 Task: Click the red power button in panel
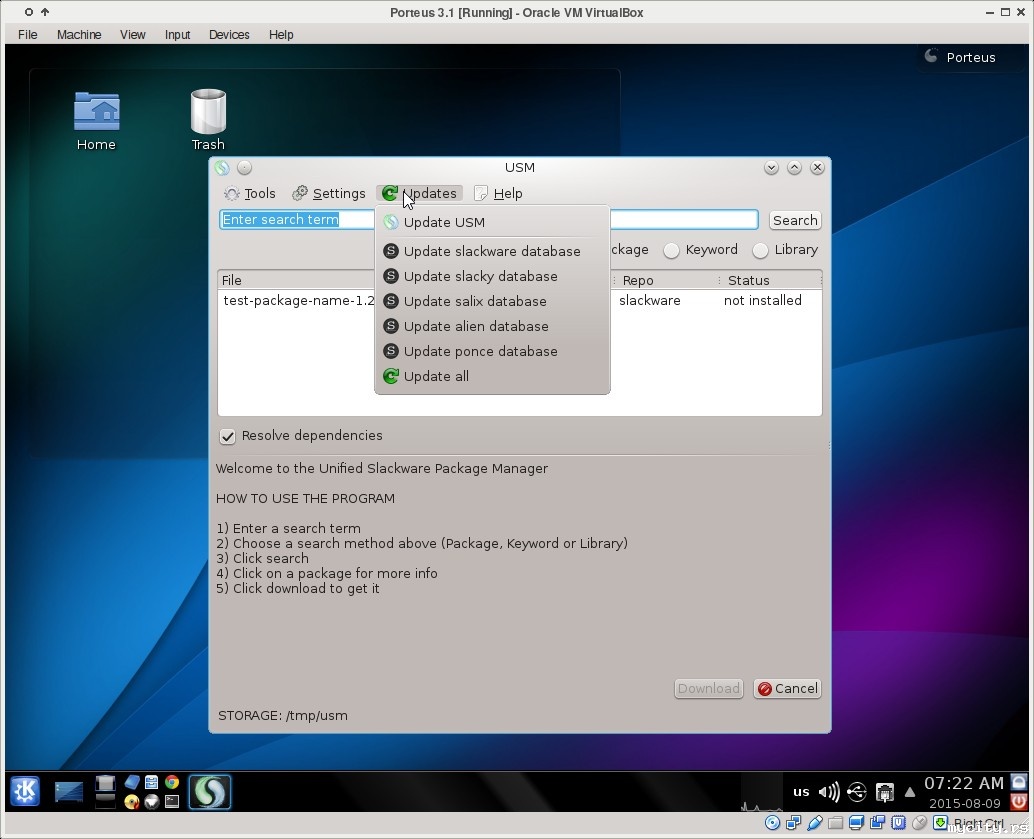pyautogui.click(x=1019, y=801)
